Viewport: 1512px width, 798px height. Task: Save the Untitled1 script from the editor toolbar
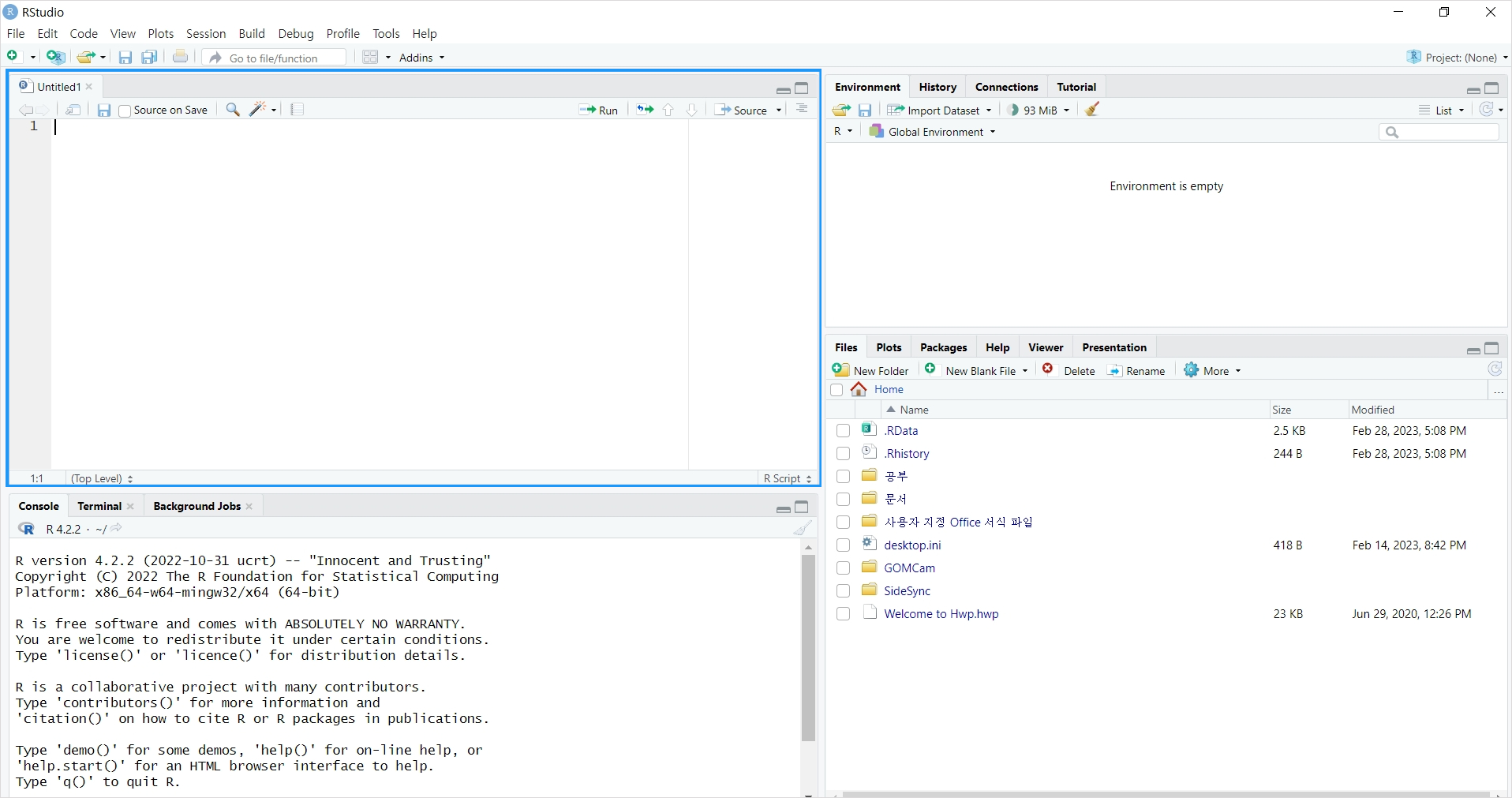(x=103, y=110)
